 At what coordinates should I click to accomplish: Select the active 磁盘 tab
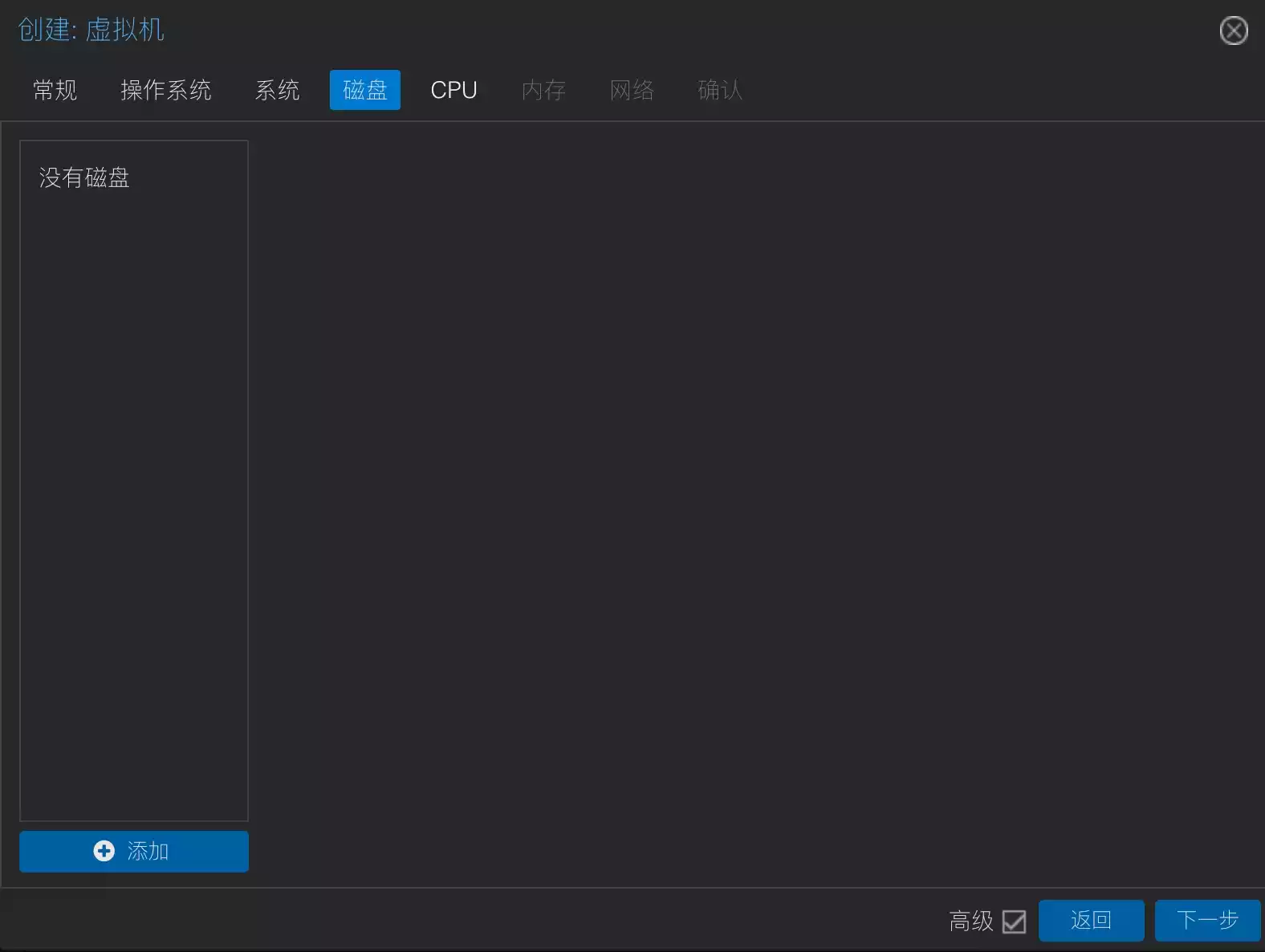[x=364, y=90]
